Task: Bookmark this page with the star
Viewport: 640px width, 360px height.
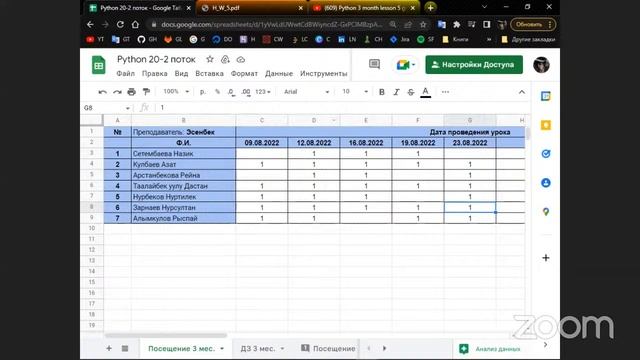Action: pos(423,24)
